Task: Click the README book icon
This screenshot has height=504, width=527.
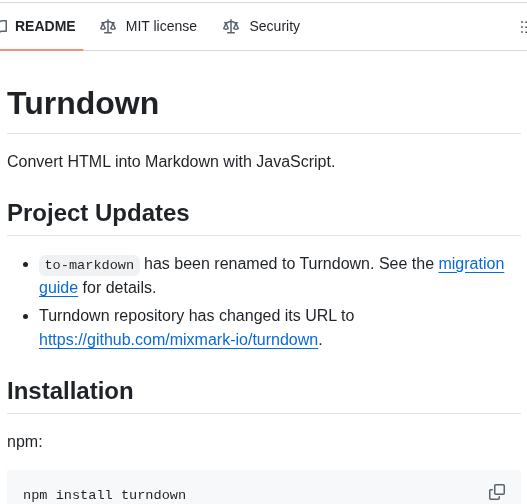Action: (x=3, y=26)
